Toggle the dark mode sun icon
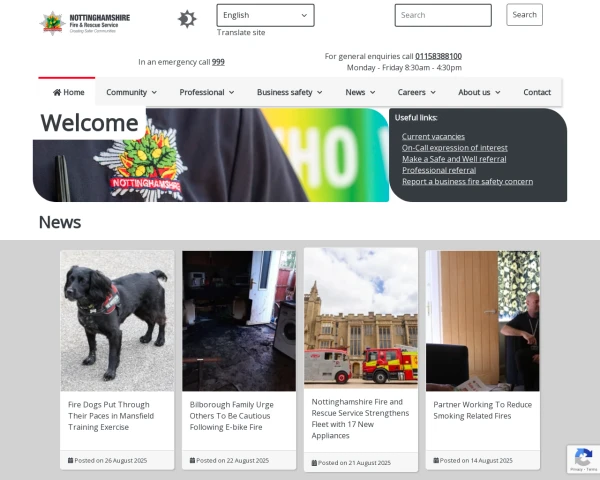Image resolution: width=600 pixels, height=480 pixels. coord(187,19)
